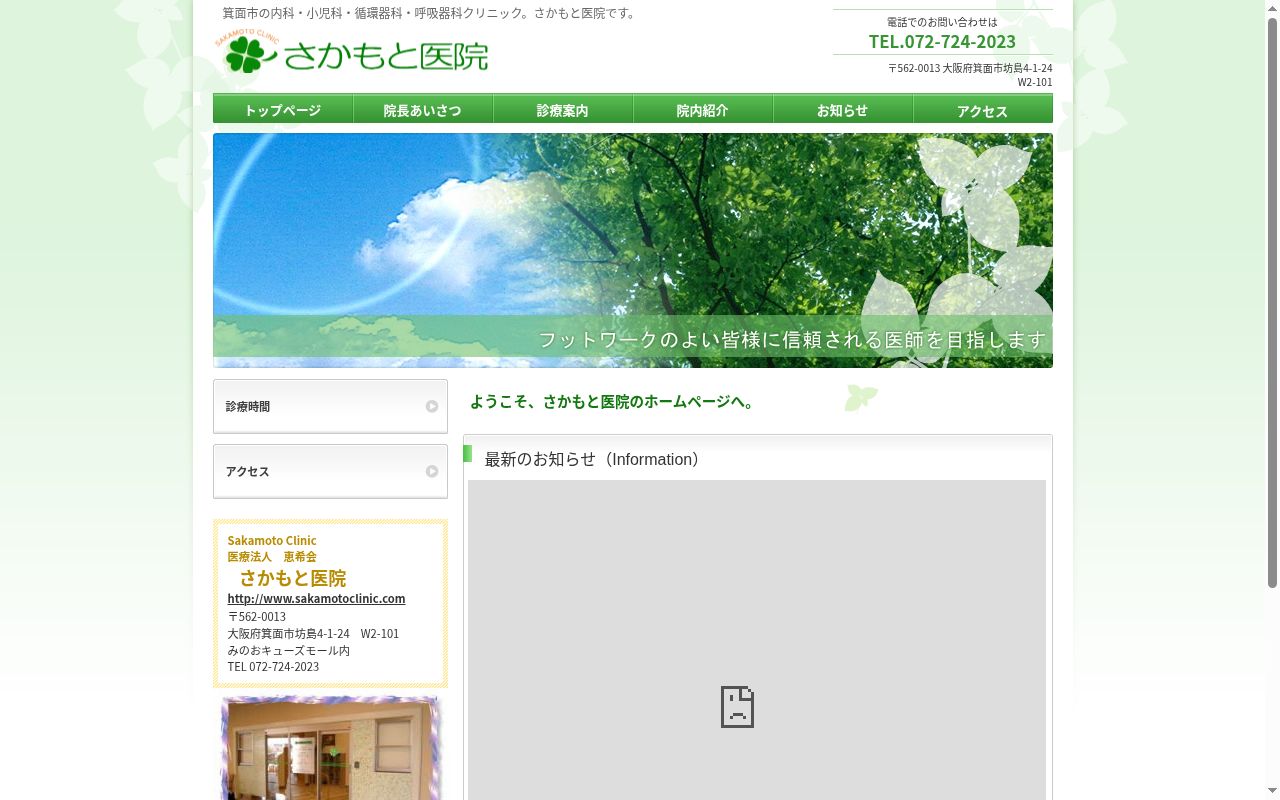Click the さかもと医院 header logo text
The width and height of the screenshot is (1280, 800).
pos(386,56)
